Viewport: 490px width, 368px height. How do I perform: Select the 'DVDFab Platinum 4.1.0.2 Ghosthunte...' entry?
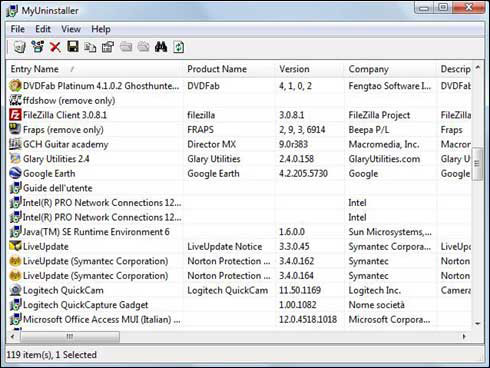[101, 86]
